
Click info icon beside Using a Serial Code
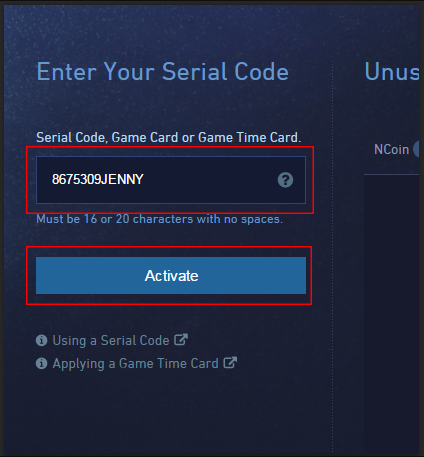(41, 340)
